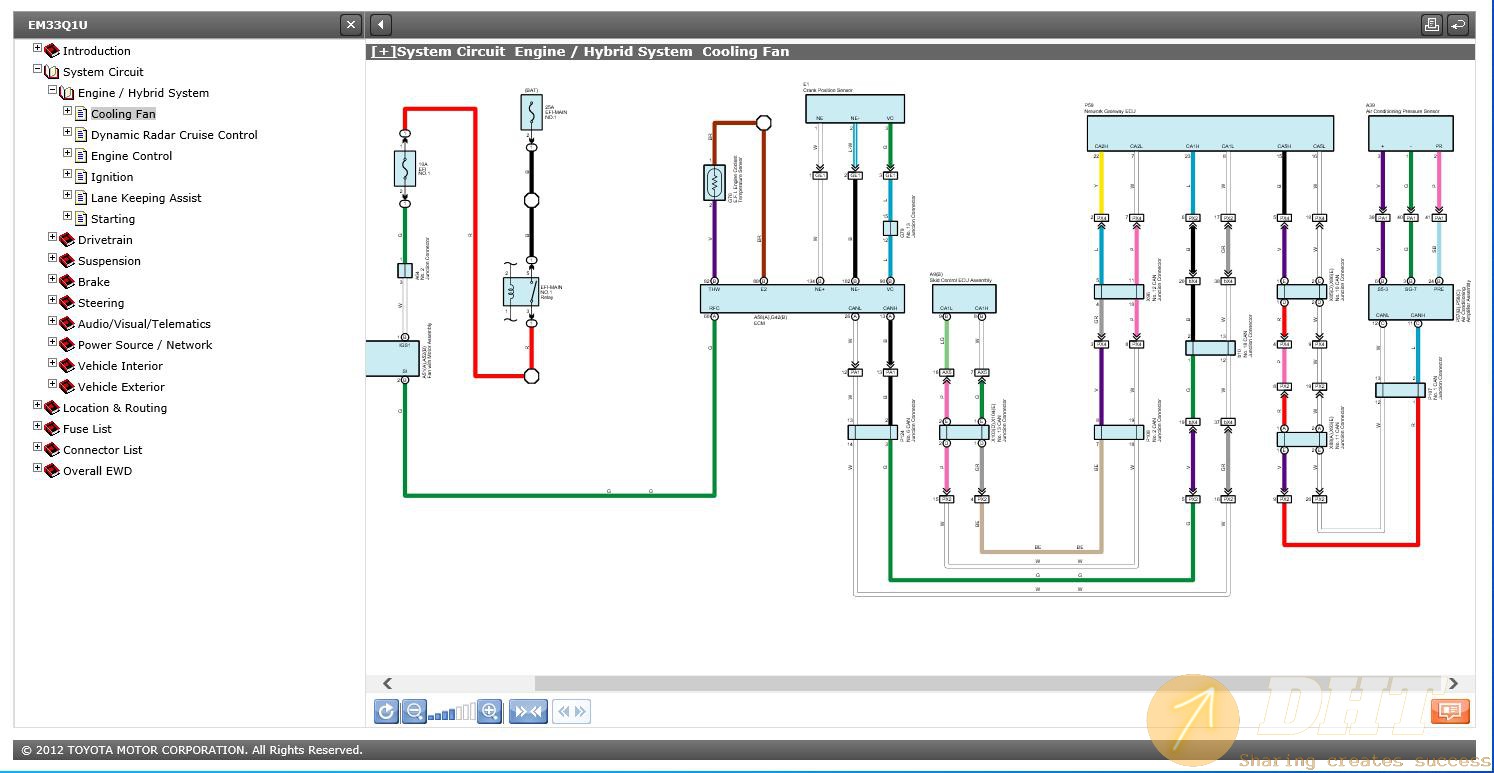Open the Lane Keeping Assist circuit

pos(146,198)
